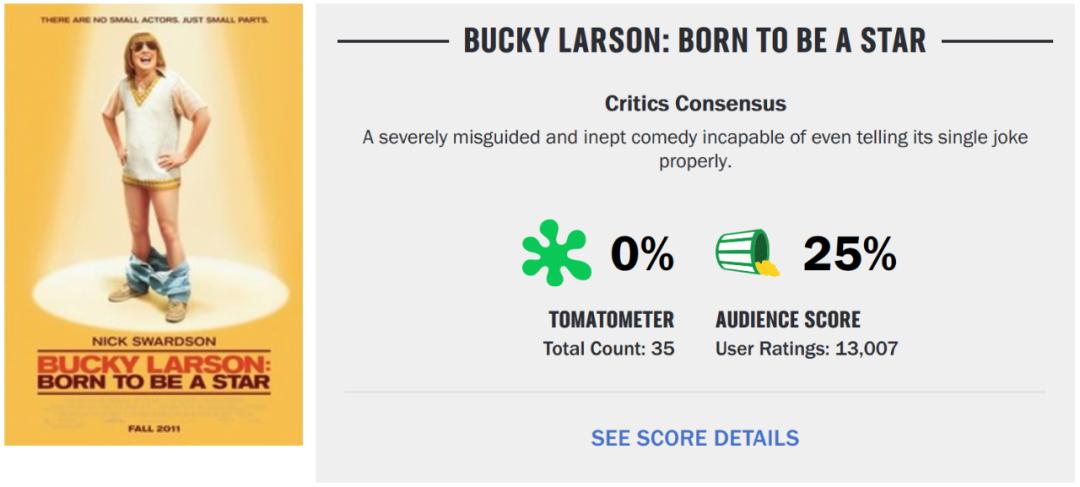The height and width of the screenshot is (487, 1080).
Task: Click the red movie title on the poster
Action: pyautogui.click(x=153, y=369)
